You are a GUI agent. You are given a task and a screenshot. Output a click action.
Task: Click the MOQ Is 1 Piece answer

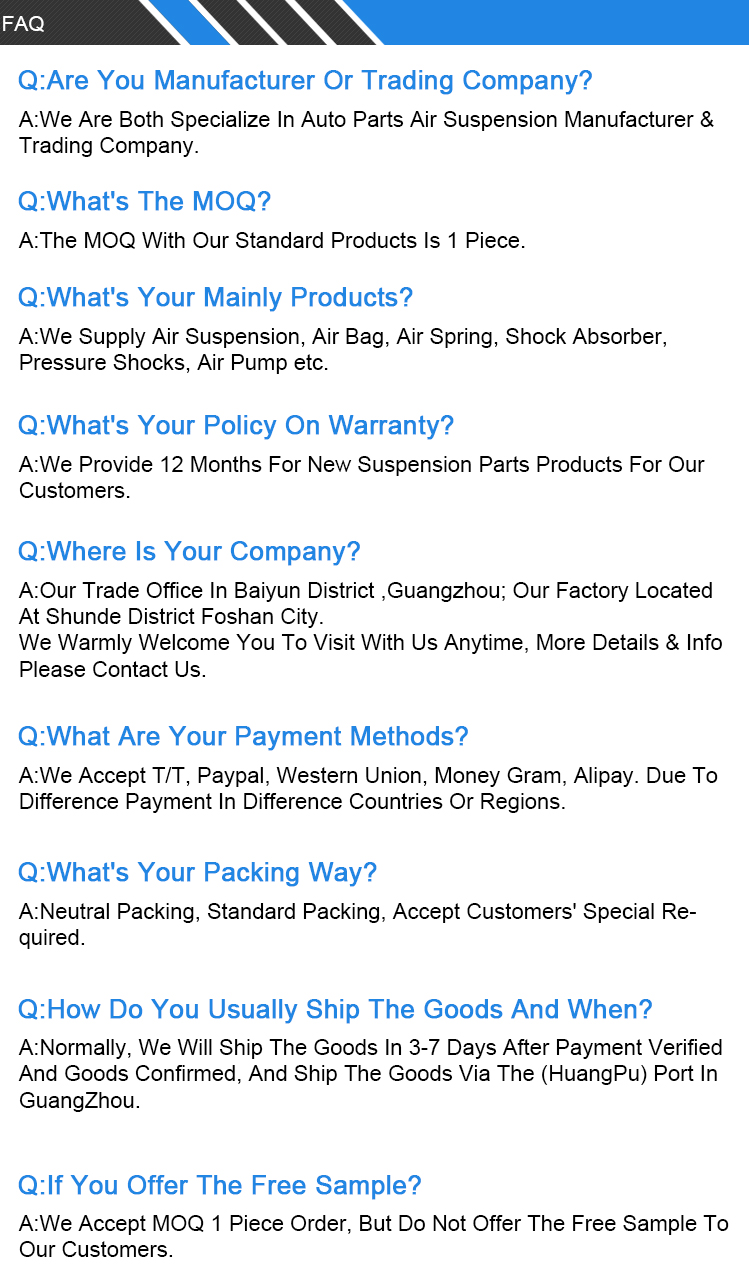[272, 240]
